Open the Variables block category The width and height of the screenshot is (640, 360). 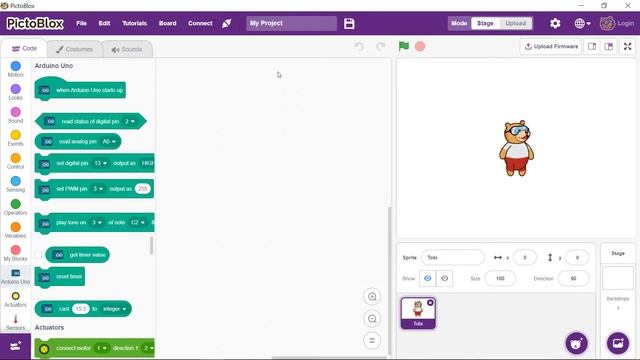[x=16, y=230]
